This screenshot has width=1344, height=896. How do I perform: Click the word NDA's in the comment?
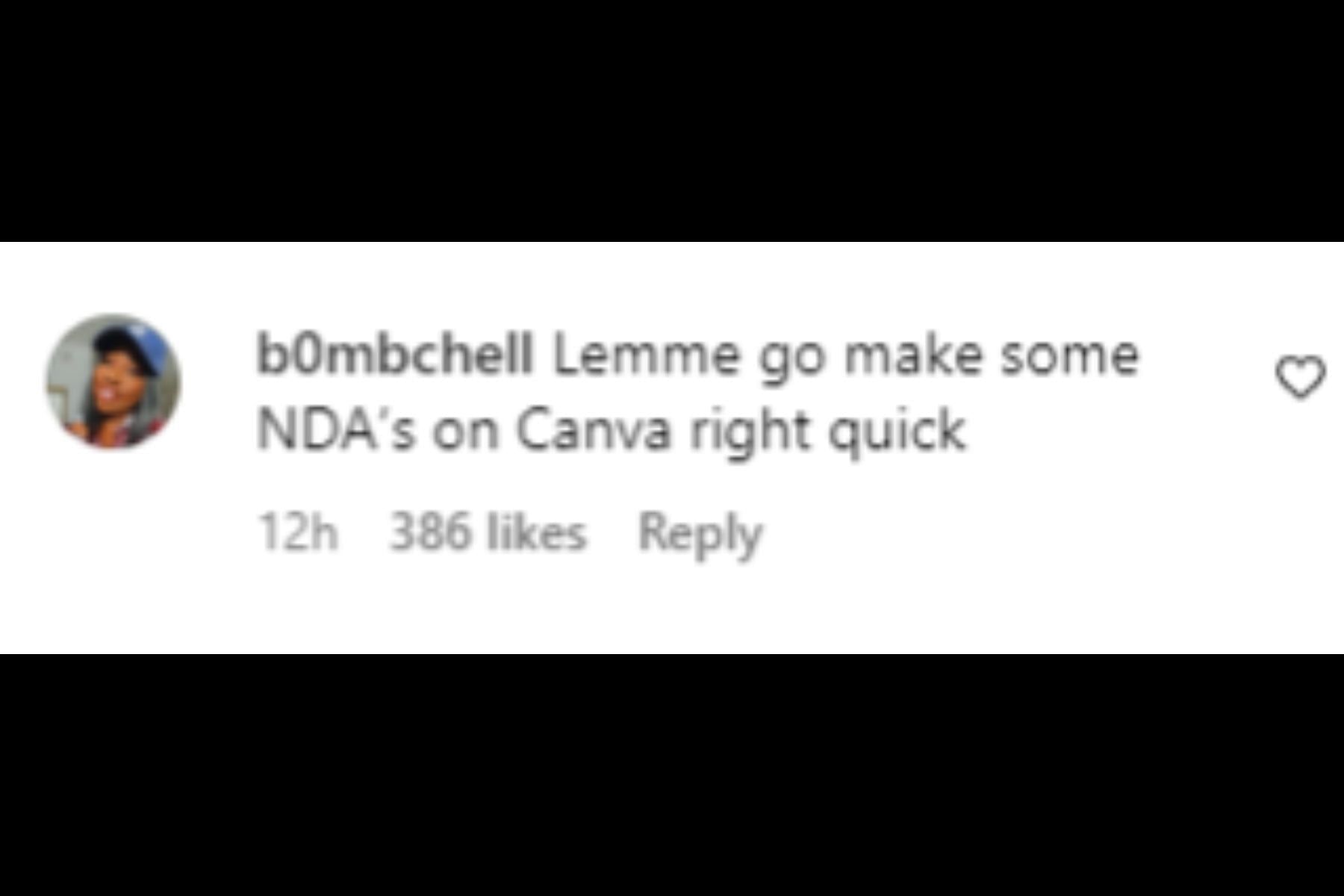point(335,430)
